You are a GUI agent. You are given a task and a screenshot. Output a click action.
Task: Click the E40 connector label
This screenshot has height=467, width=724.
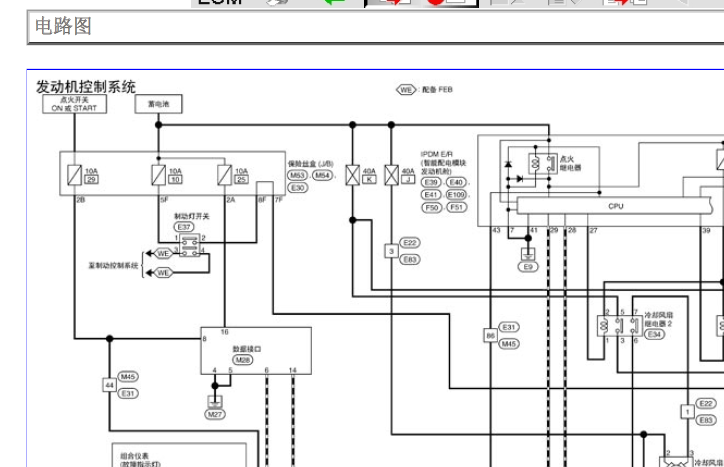pyautogui.click(x=456, y=182)
